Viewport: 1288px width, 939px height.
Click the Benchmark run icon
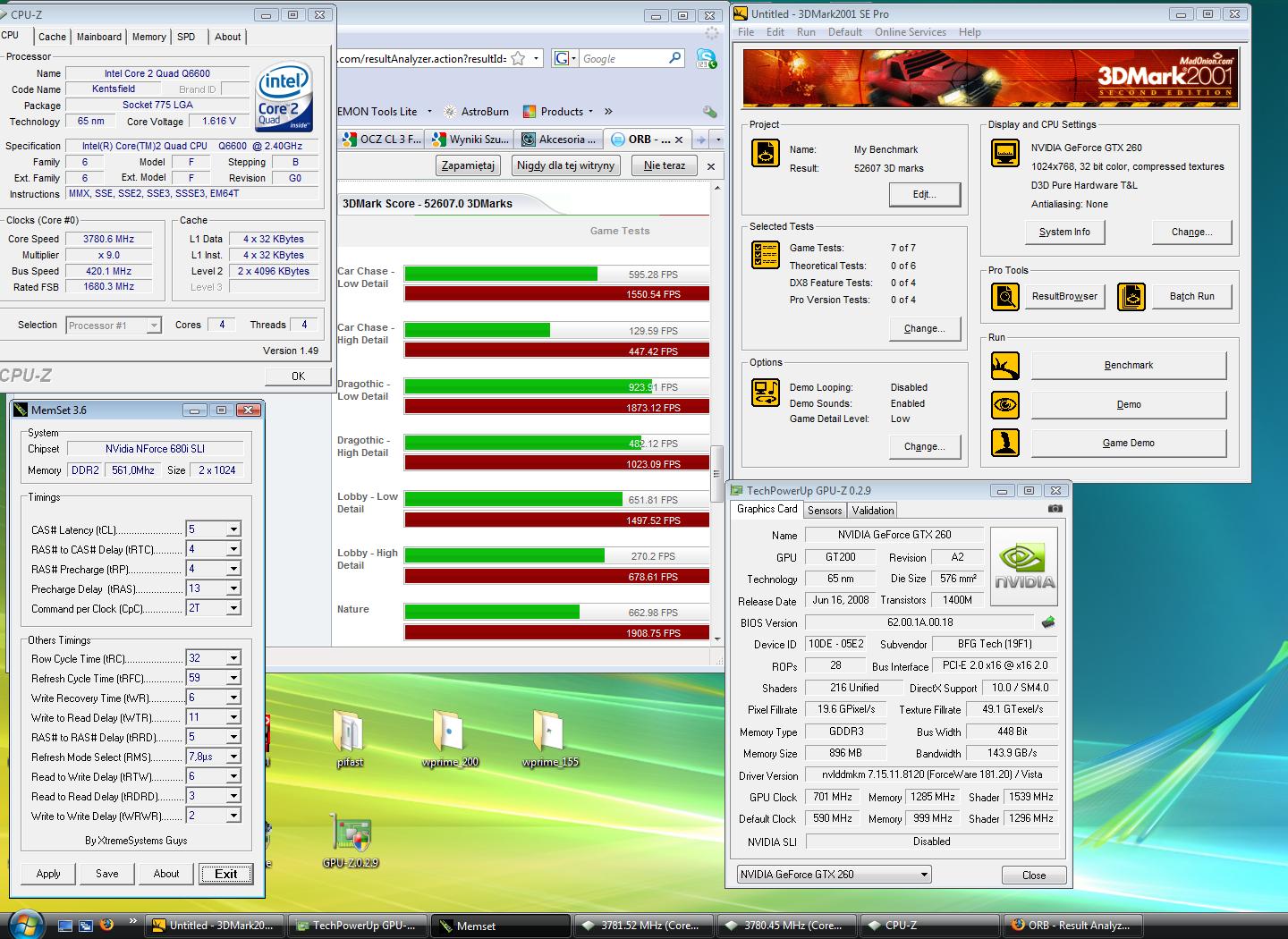[x=1005, y=366]
